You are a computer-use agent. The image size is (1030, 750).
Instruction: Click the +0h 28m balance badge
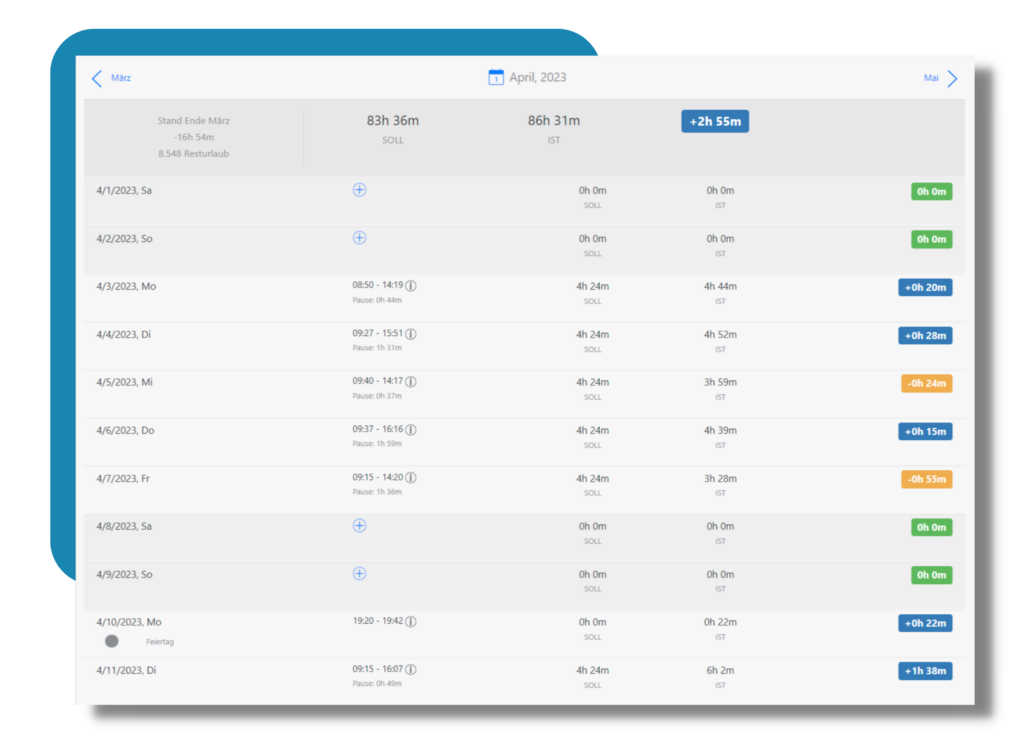pyautogui.click(x=925, y=336)
